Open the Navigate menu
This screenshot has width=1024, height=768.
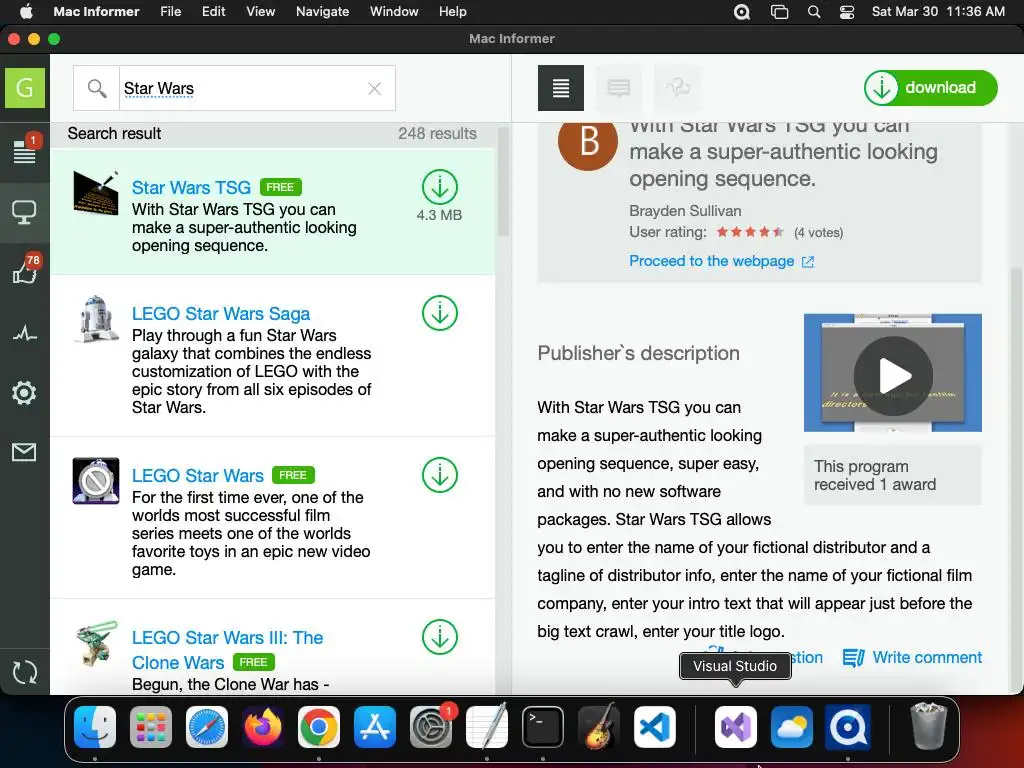pyautogui.click(x=323, y=12)
